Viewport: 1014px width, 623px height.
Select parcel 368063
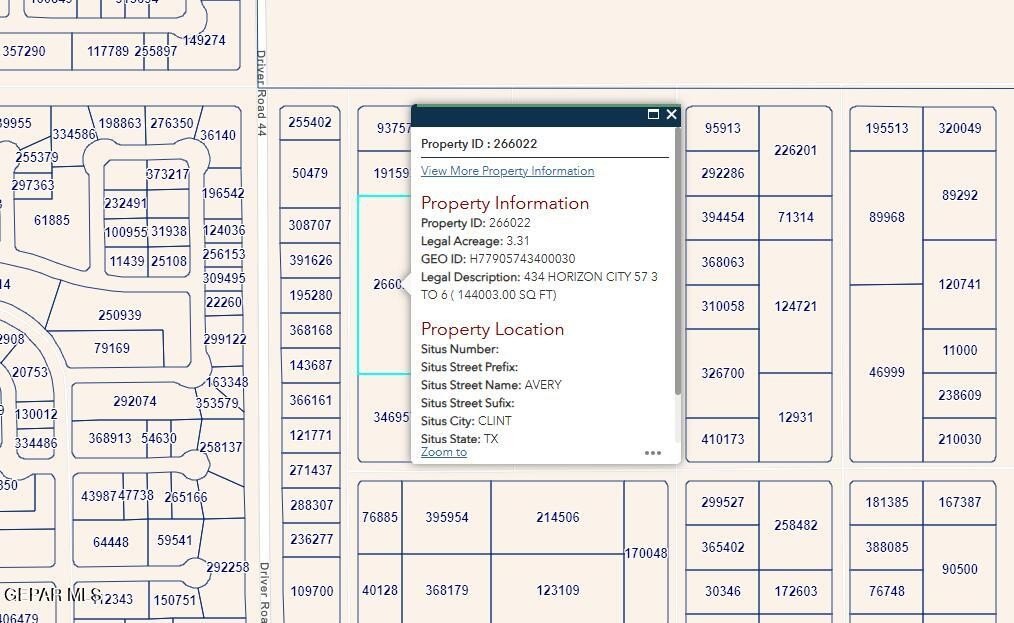(x=722, y=262)
